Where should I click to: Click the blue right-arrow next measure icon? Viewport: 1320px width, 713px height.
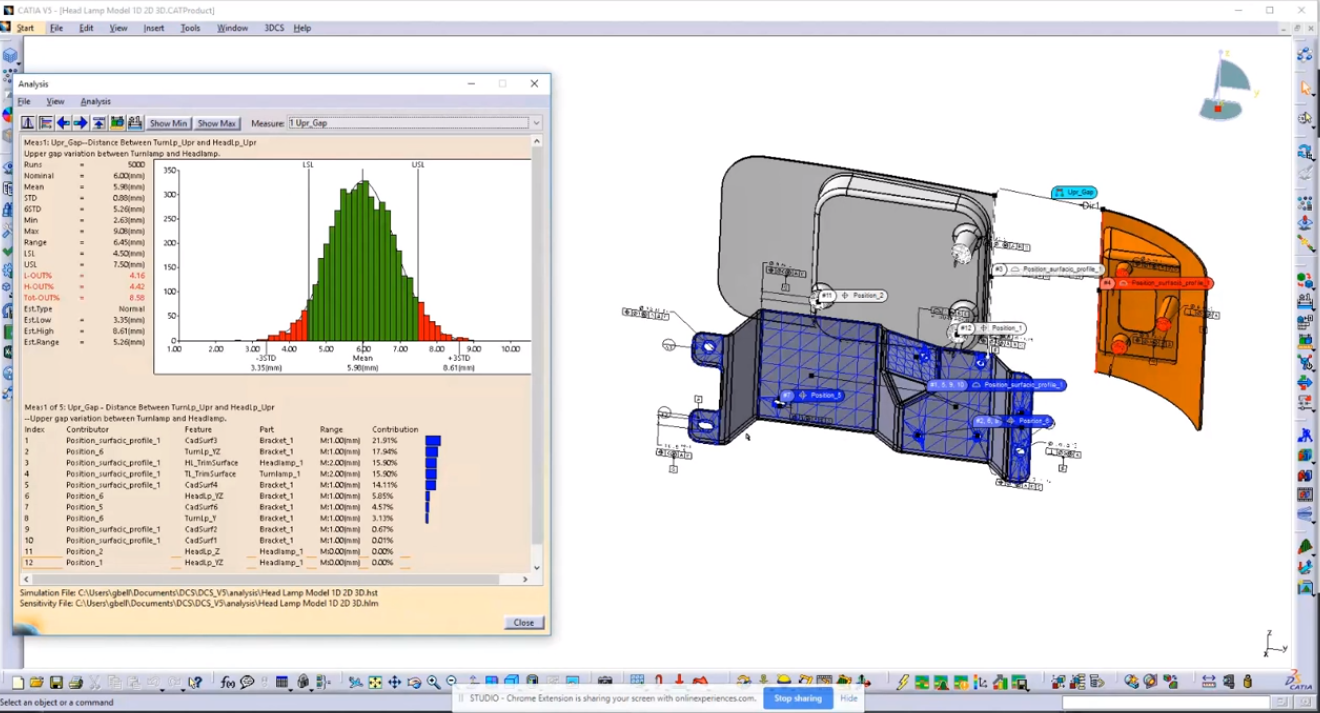[x=80, y=122]
